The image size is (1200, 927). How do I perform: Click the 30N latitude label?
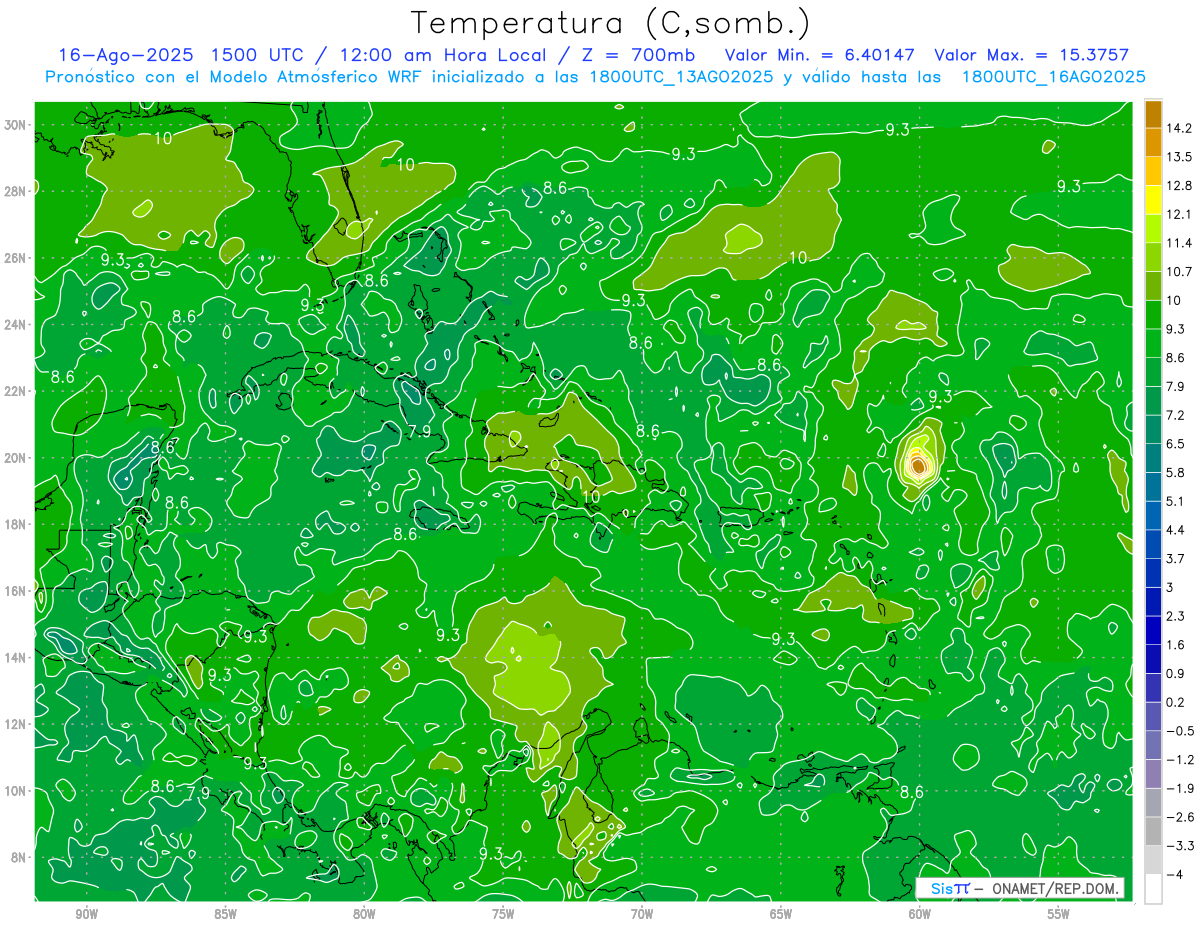(x=17, y=125)
